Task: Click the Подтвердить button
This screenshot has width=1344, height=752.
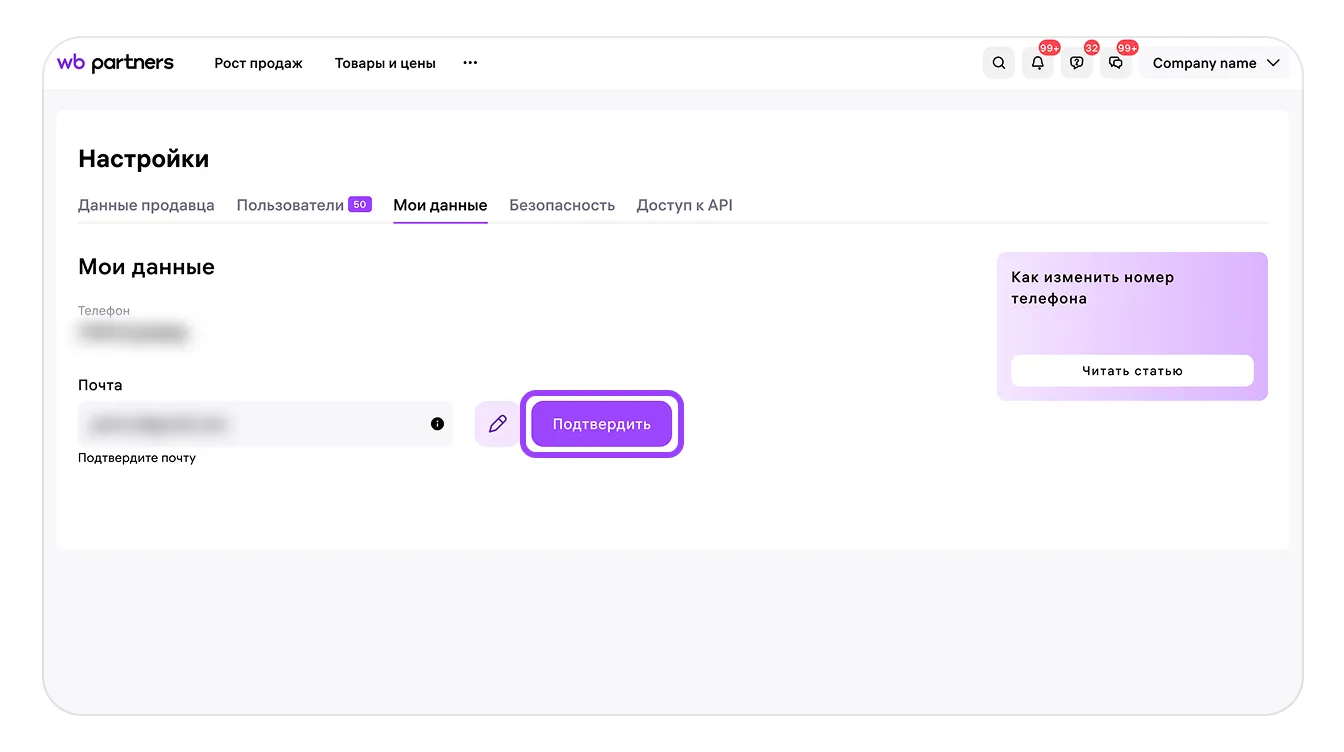Action: [x=602, y=424]
